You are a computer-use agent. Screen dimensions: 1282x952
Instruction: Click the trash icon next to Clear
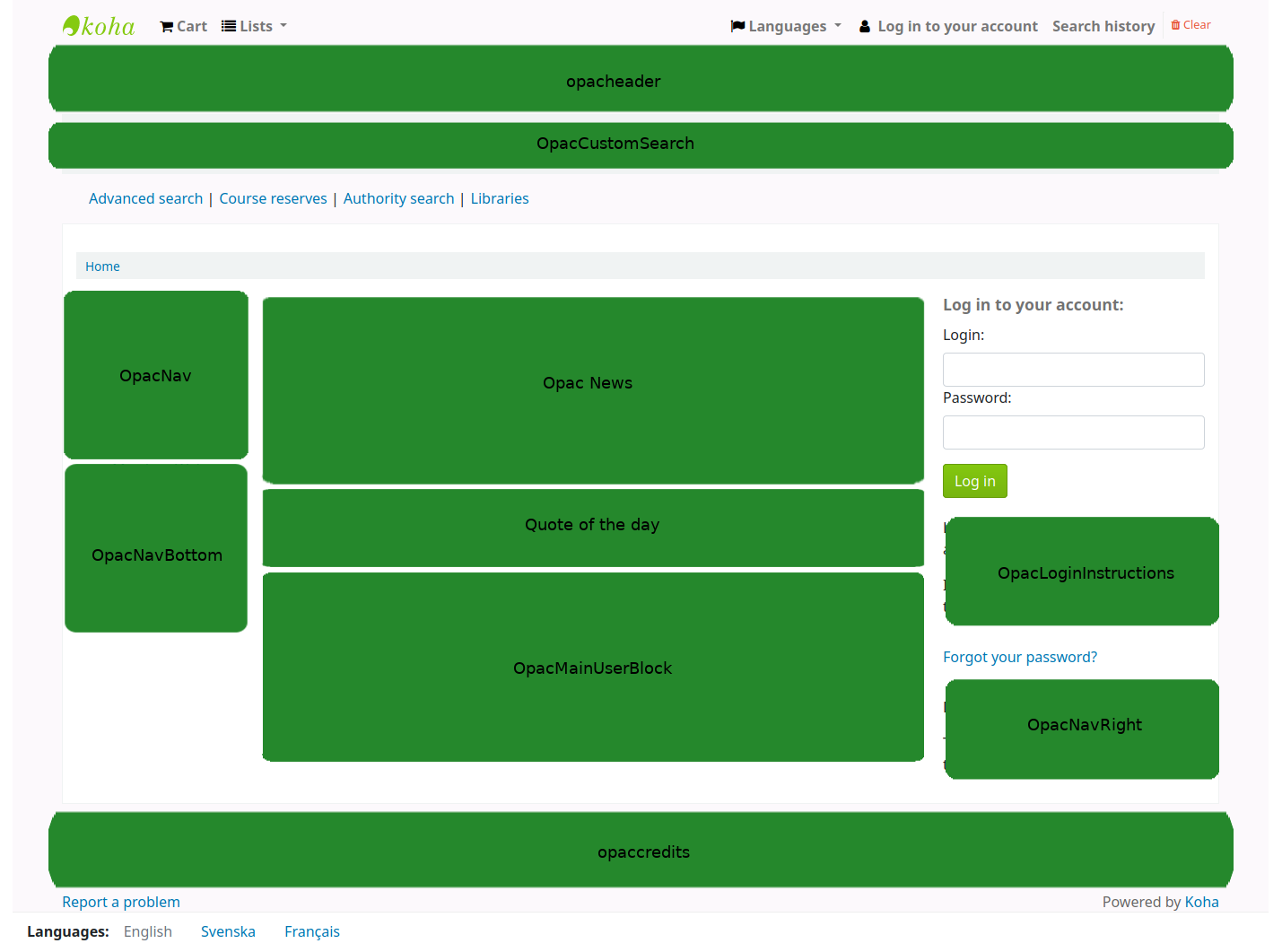coord(1176,24)
